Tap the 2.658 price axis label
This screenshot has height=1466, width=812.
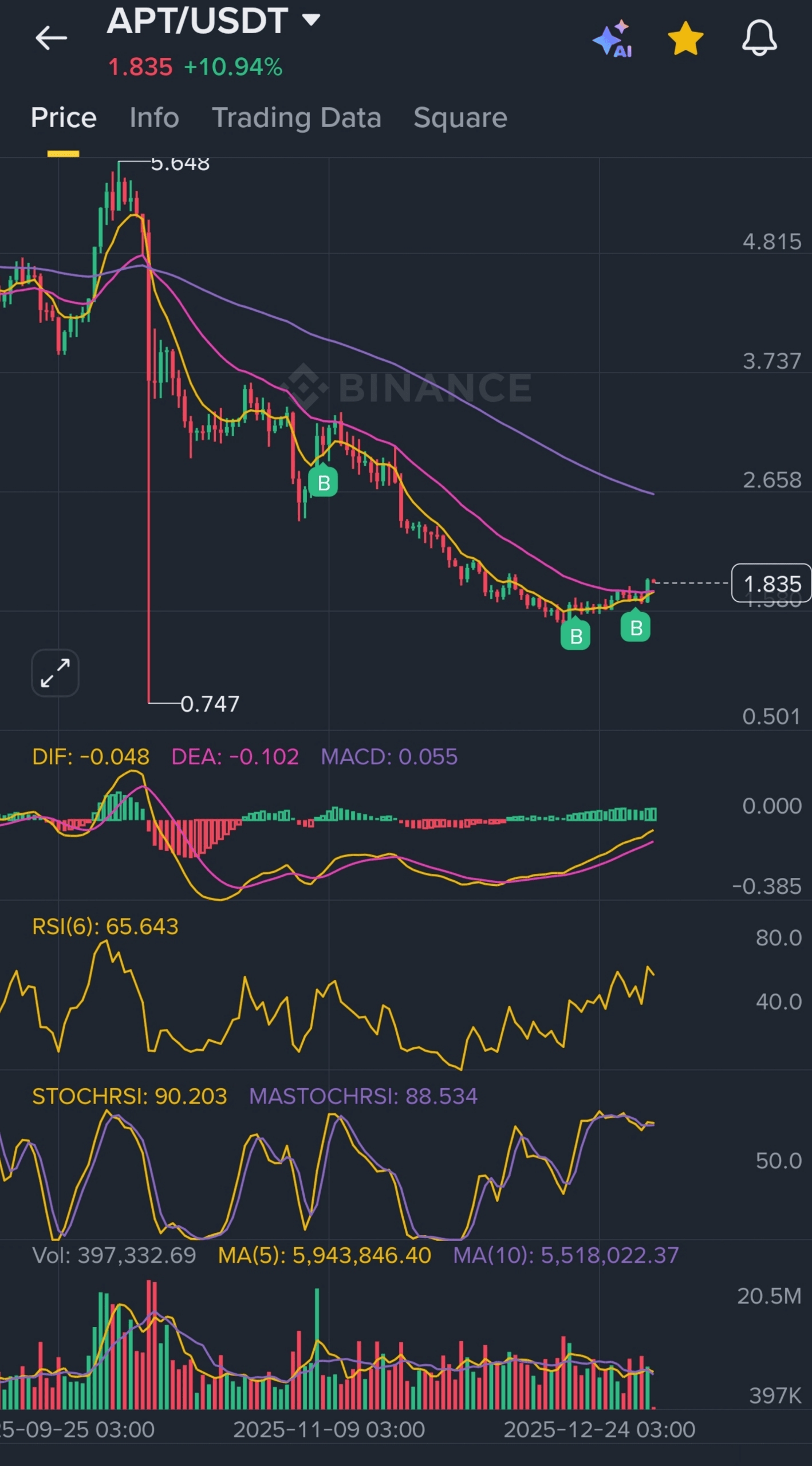click(x=771, y=480)
